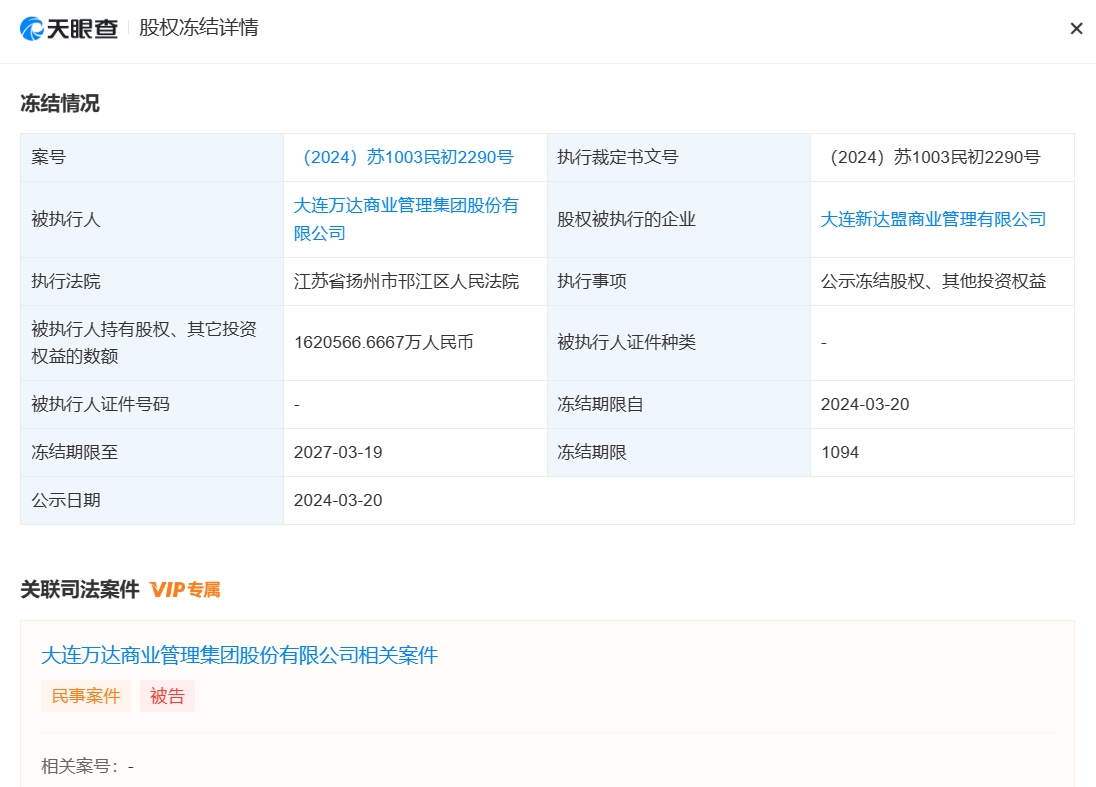Image resolution: width=1096 pixels, height=787 pixels.
Task: Click the 冻结情况 section heading
Action: coord(60,103)
